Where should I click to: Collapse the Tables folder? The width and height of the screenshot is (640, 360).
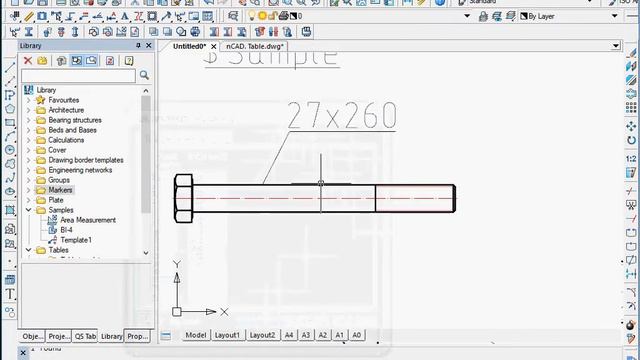(x=28, y=250)
